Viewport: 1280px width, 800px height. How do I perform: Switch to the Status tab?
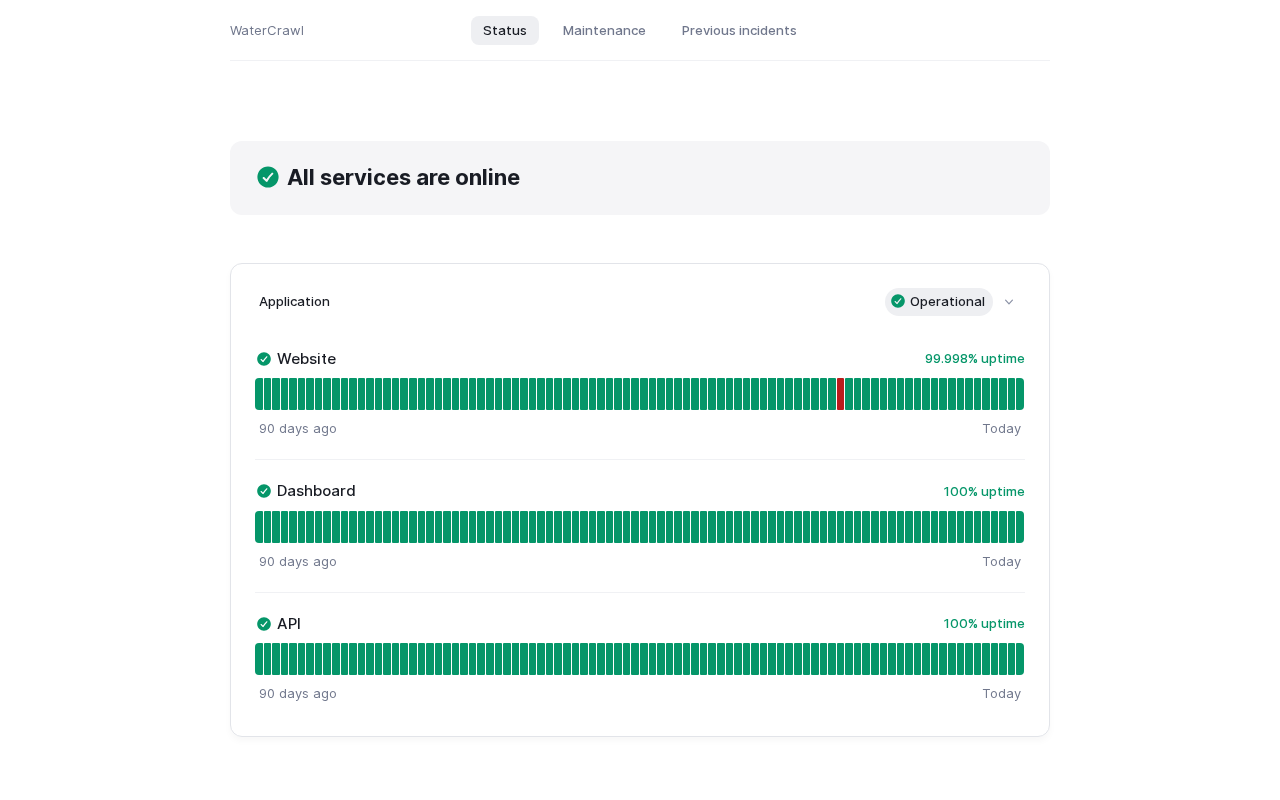coord(505,30)
